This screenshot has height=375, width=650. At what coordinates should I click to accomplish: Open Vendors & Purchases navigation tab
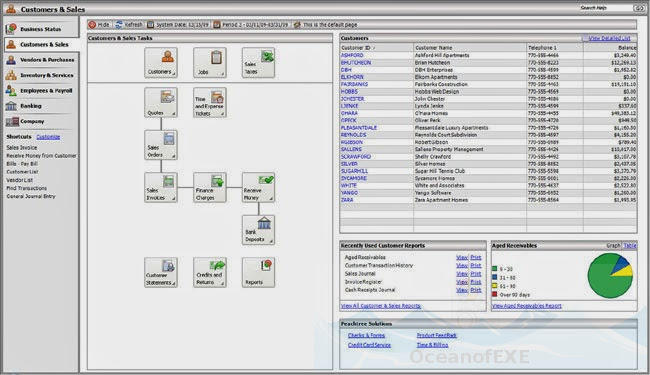point(41,60)
